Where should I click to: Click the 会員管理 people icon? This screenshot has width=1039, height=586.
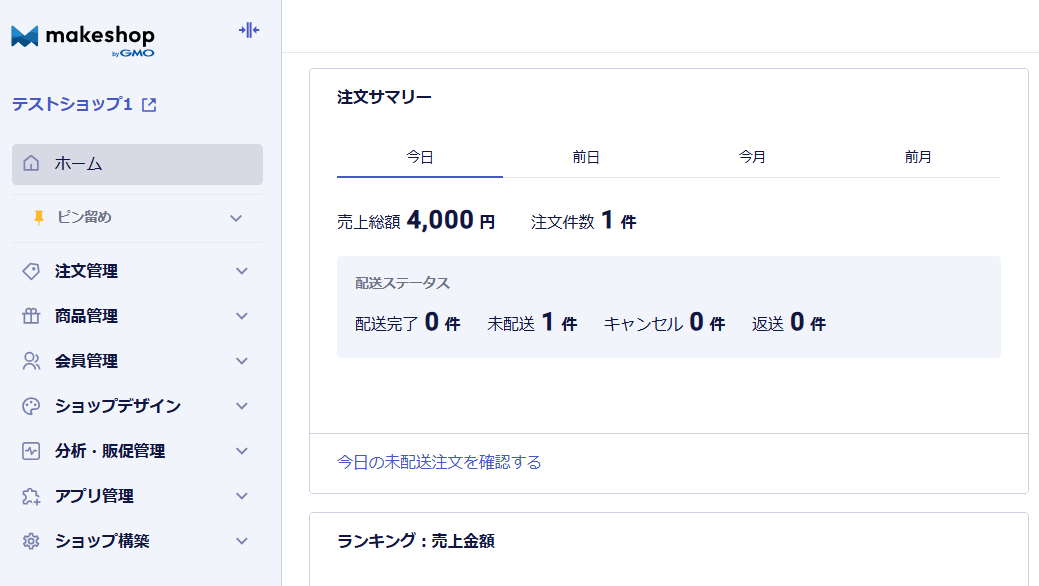pos(31,361)
